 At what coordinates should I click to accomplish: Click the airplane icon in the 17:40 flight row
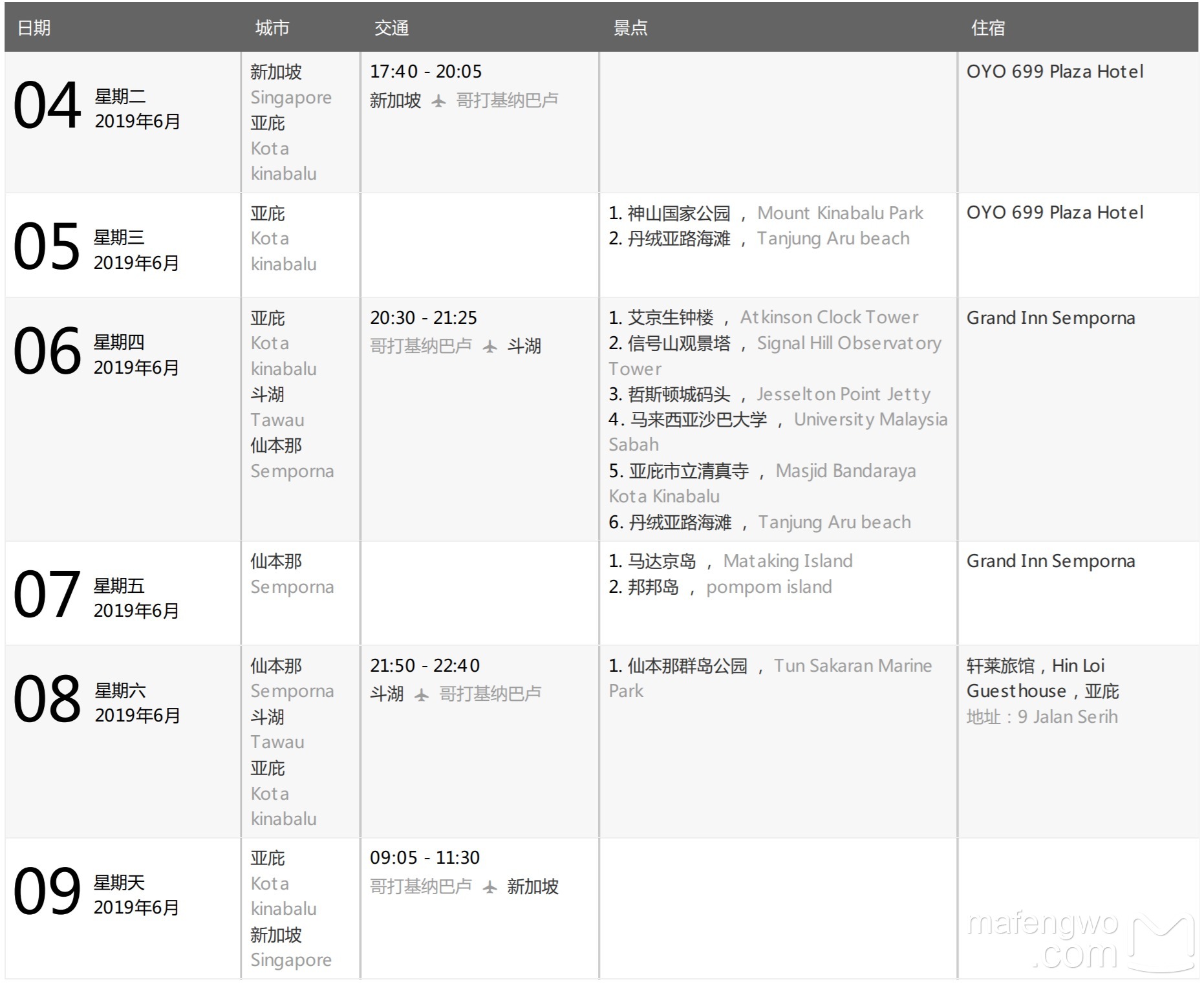pyautogui.click(x=439, y=101)
